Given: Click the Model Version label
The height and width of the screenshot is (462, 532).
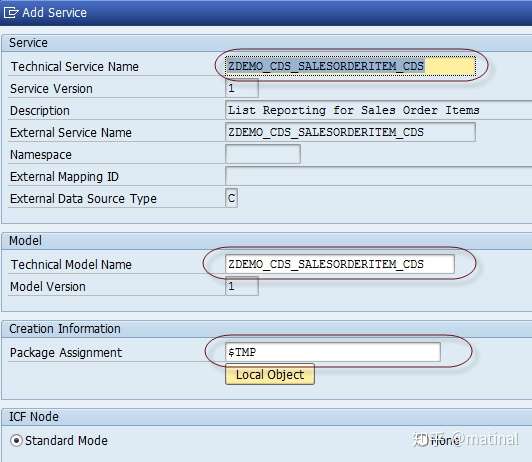Looking at the screenshot, I should tap(48, 287).
